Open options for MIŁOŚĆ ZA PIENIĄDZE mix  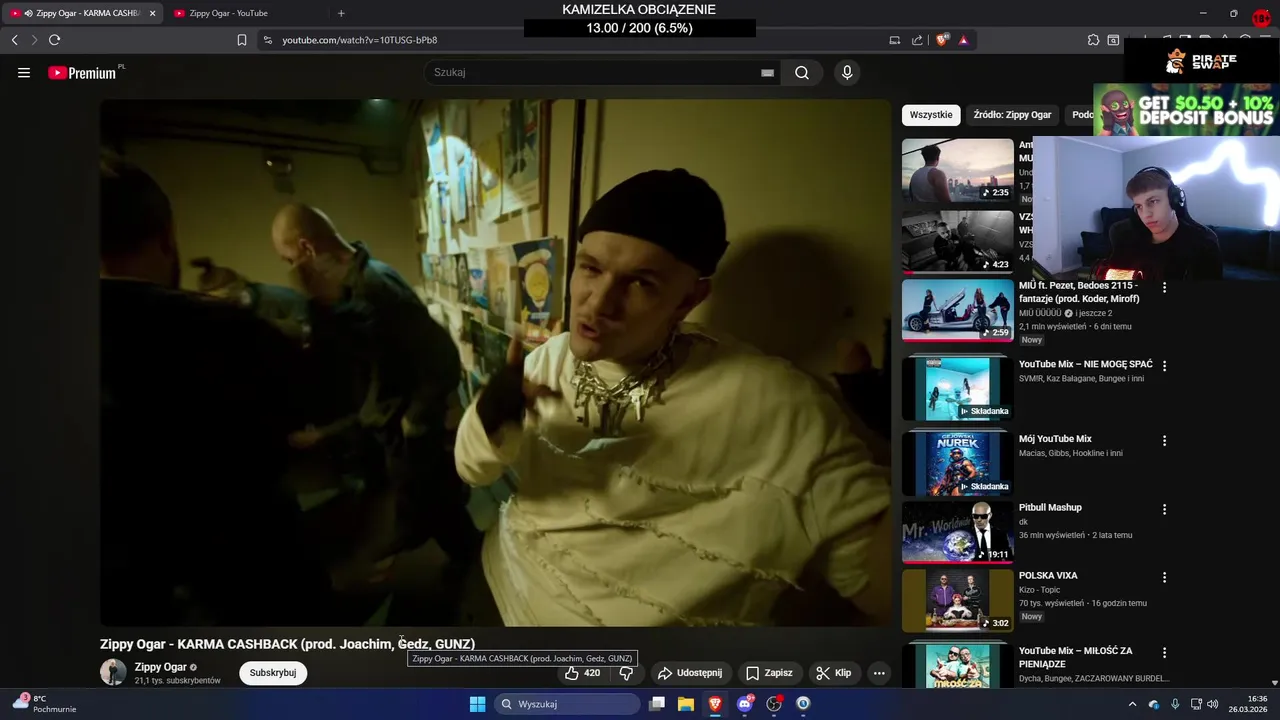1164,652
